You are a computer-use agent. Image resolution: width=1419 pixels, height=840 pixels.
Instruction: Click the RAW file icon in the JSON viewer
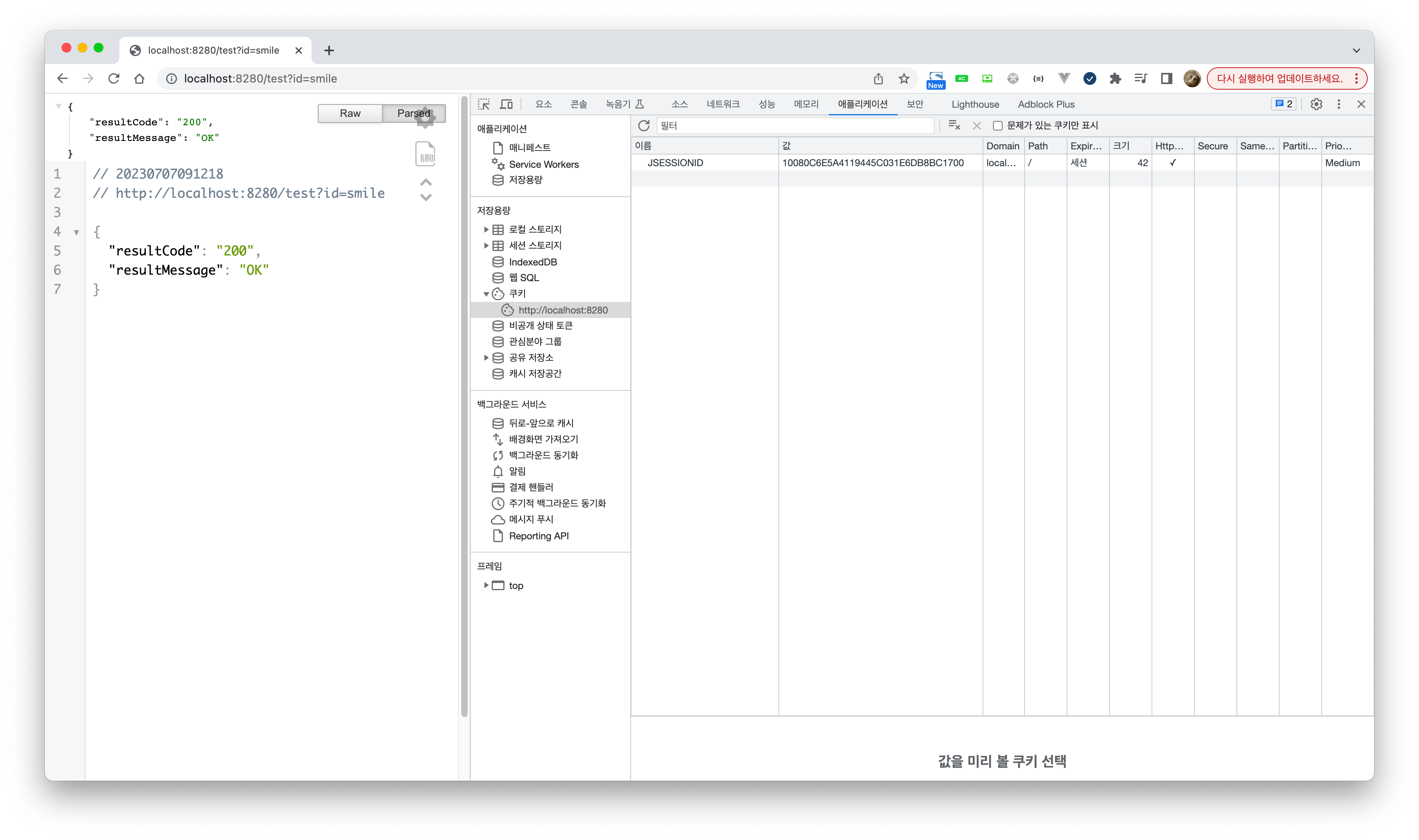tap(426, 154)
